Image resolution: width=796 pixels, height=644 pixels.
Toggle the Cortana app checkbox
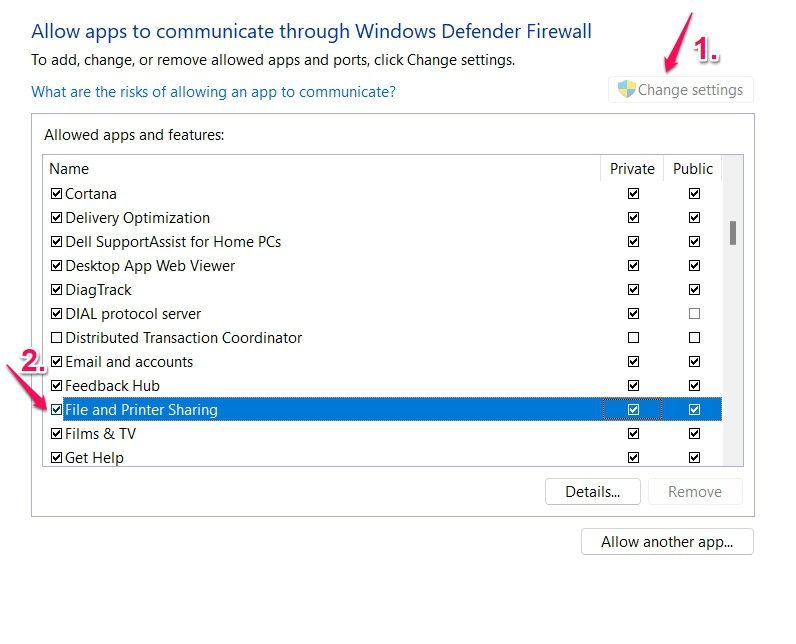pyautogui.click(x=56, y=194)
